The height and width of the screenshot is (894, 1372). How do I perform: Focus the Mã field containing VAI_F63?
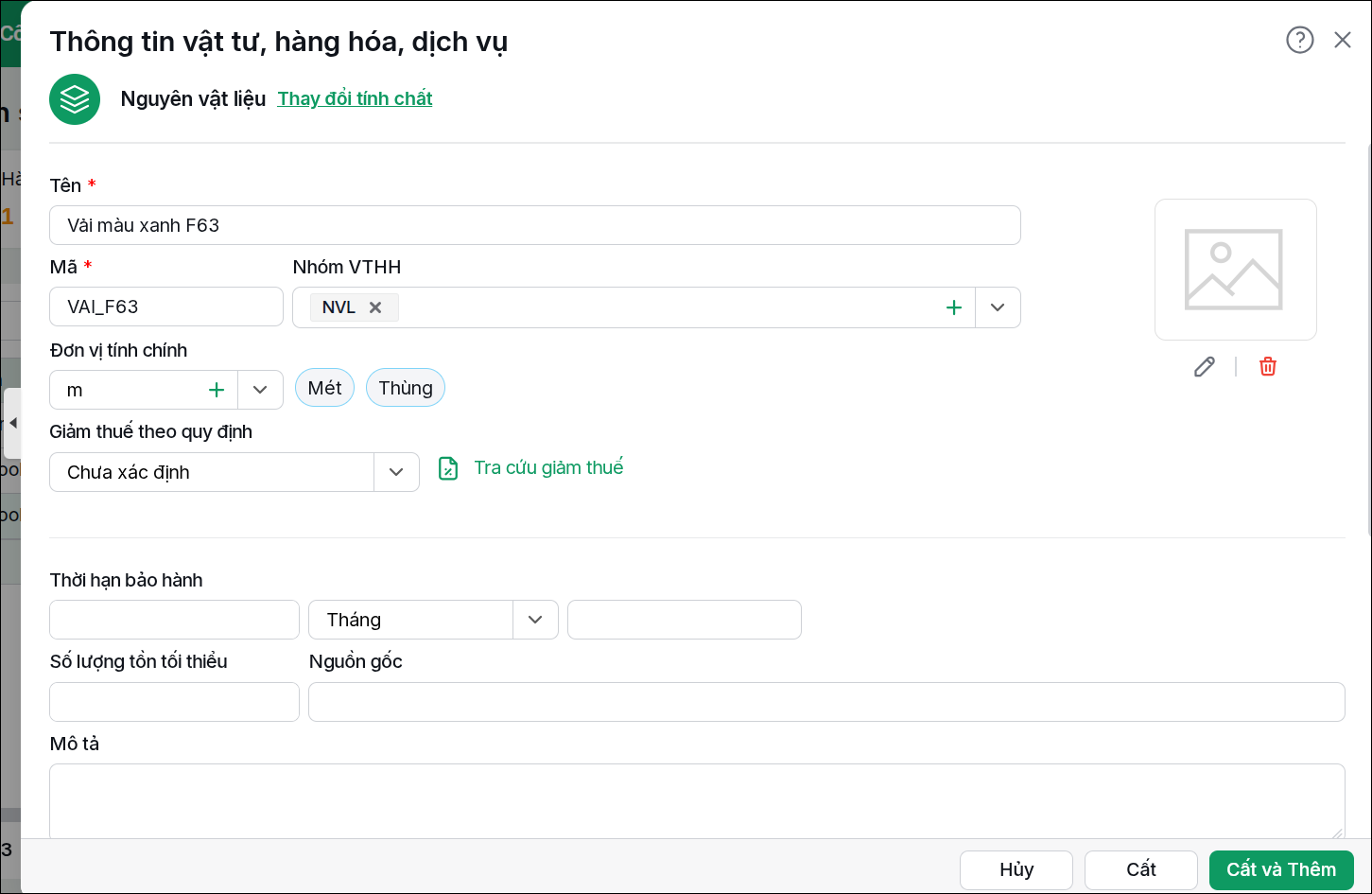(x=166, y=307)
